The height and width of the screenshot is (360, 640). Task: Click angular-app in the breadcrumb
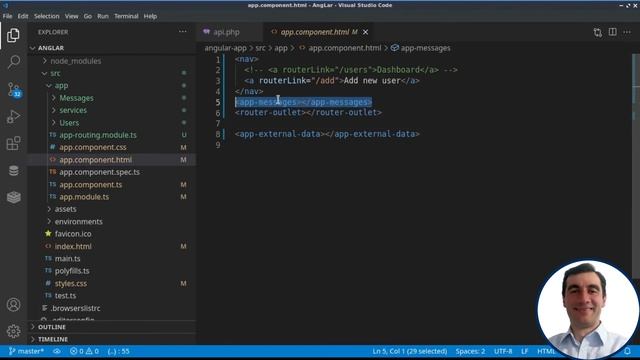point(225,48)
